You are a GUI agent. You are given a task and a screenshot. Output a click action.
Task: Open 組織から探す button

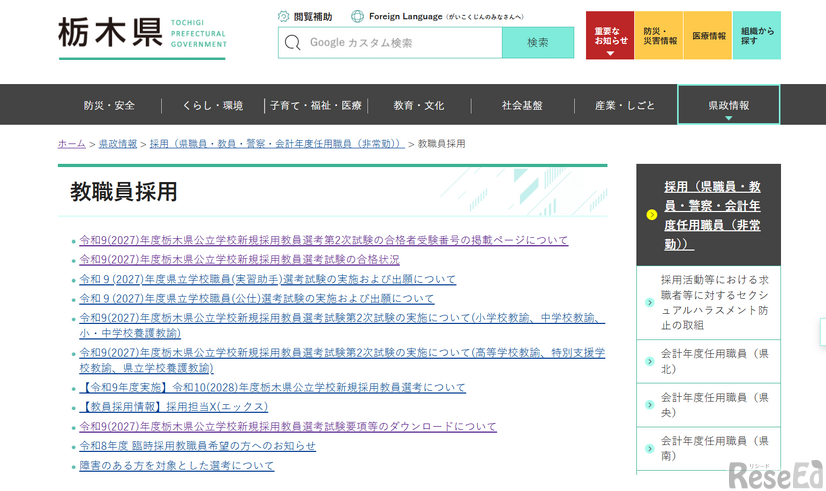tap(757, 35)
